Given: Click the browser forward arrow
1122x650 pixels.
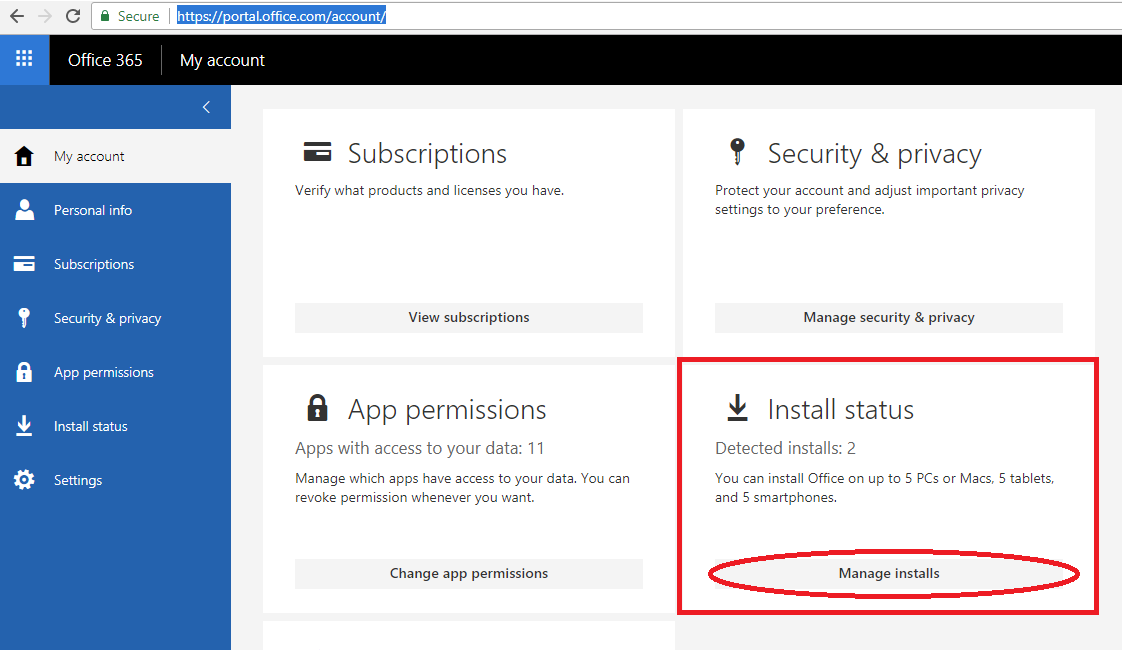Looking at the screenshot, I should (45, 16).
